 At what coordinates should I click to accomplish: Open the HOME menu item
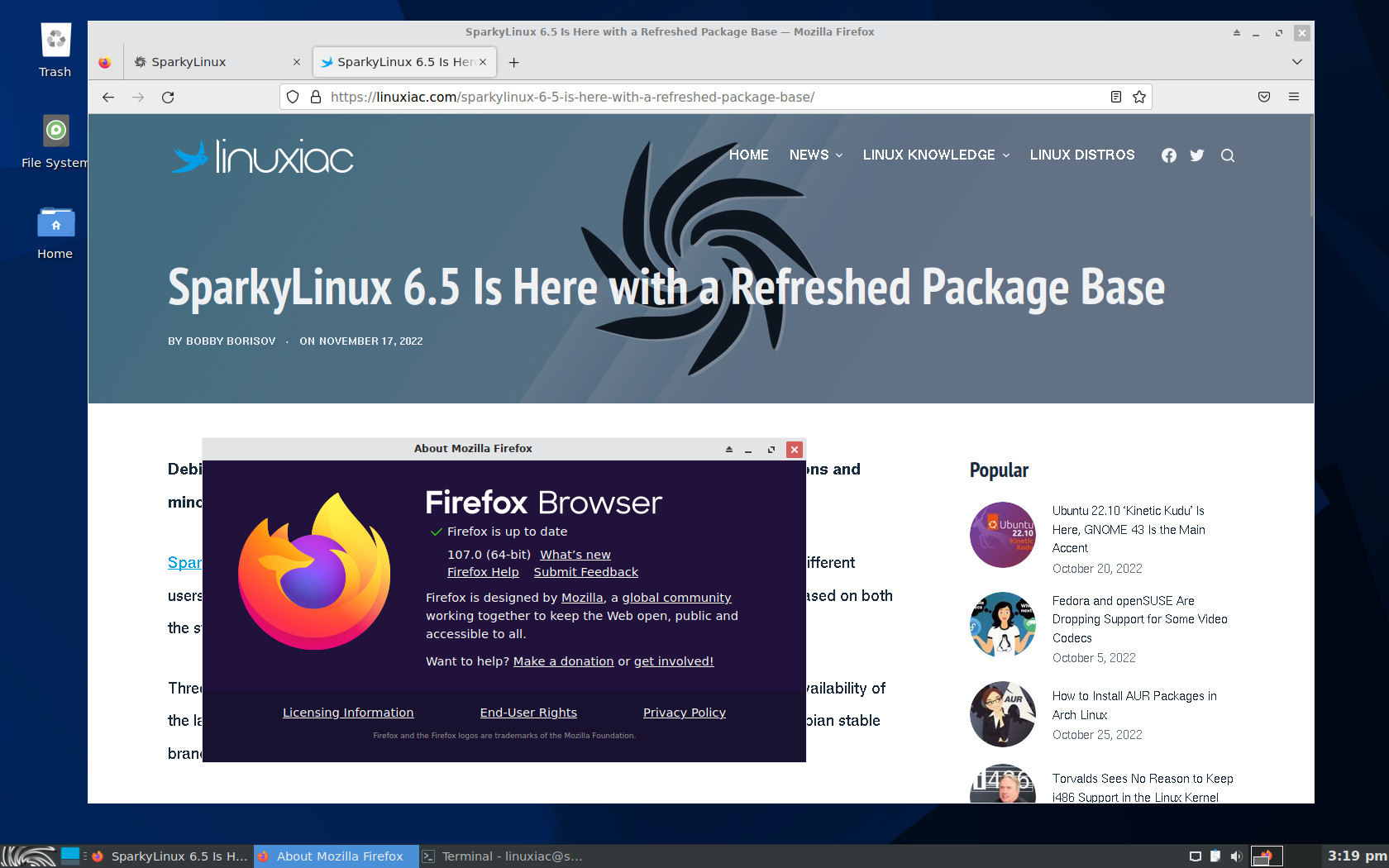[749, 155]
